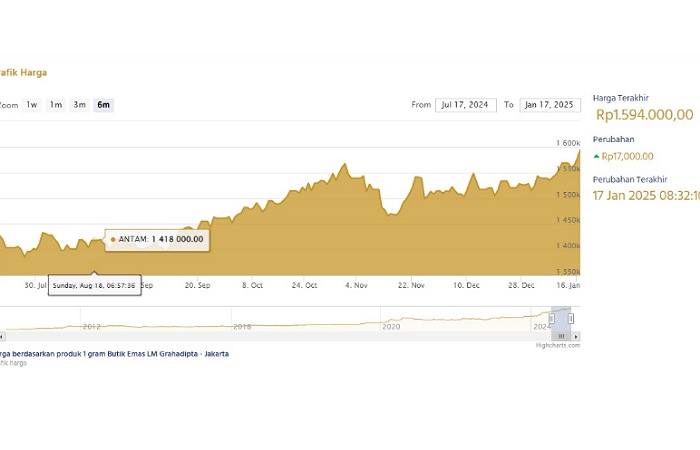Viewport: 700px width, 450px height.
Task: Select the 1m zoom range
Action: coord(56,105)
